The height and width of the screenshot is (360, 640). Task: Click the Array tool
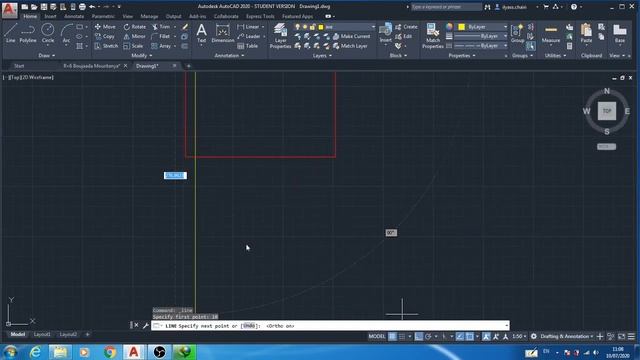click(161, 46)
